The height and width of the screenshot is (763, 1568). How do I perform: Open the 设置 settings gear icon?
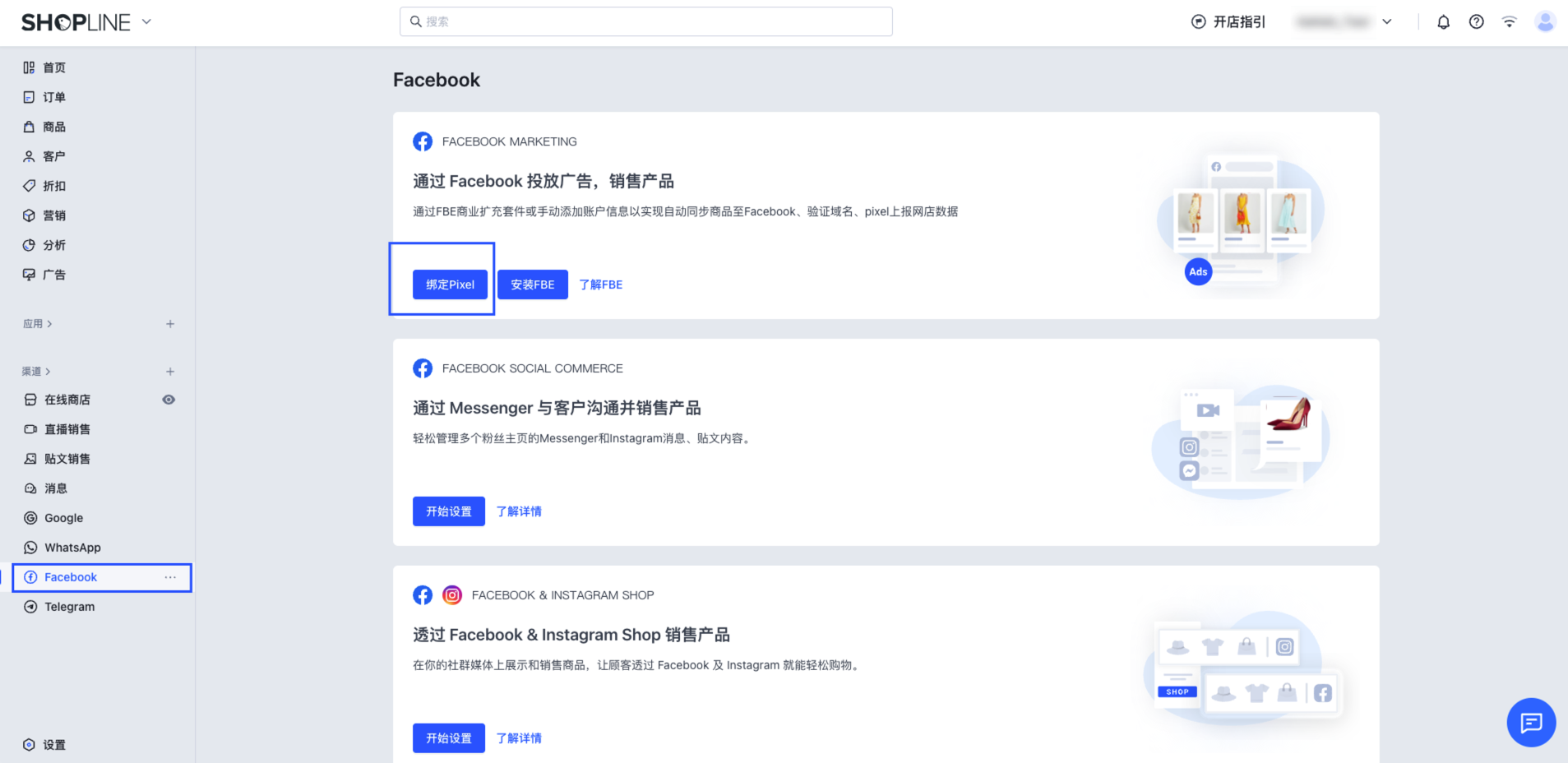tap(29, 745)
